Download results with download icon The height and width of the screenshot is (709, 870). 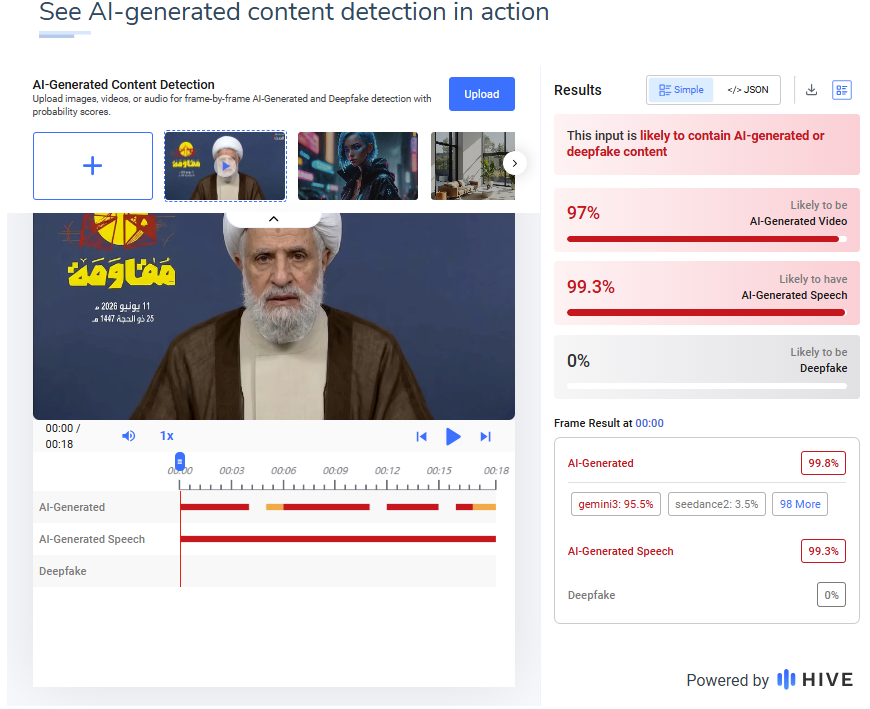tap(811, 90)
